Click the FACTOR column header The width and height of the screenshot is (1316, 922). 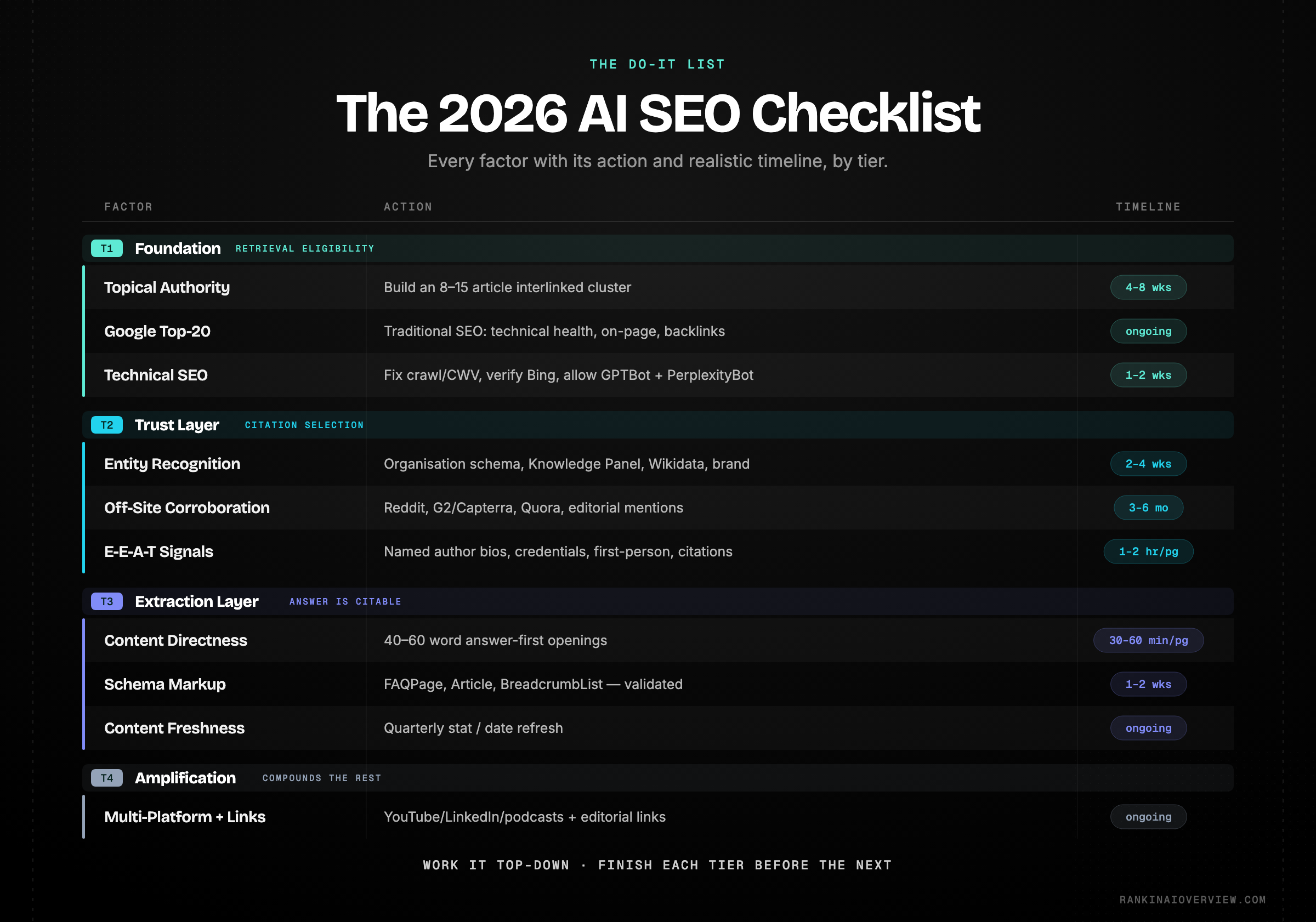click(x=128, y=206)
